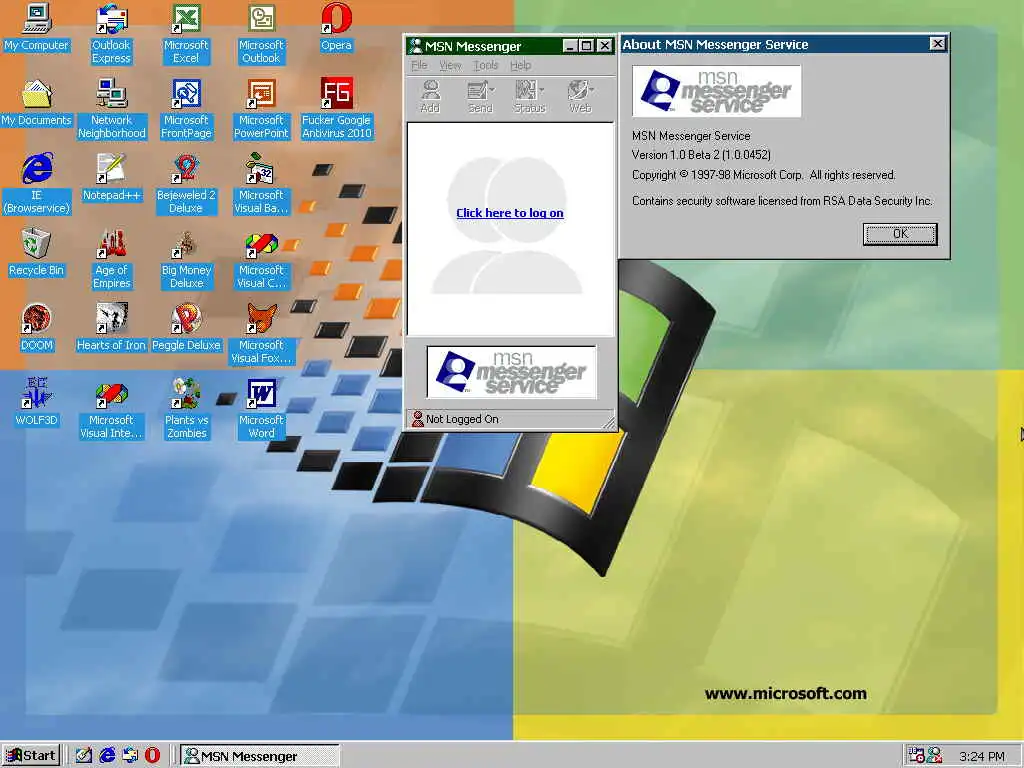Click the MSN Messenger taskbar button
The image size is (1024, 768).
point(259,756)
